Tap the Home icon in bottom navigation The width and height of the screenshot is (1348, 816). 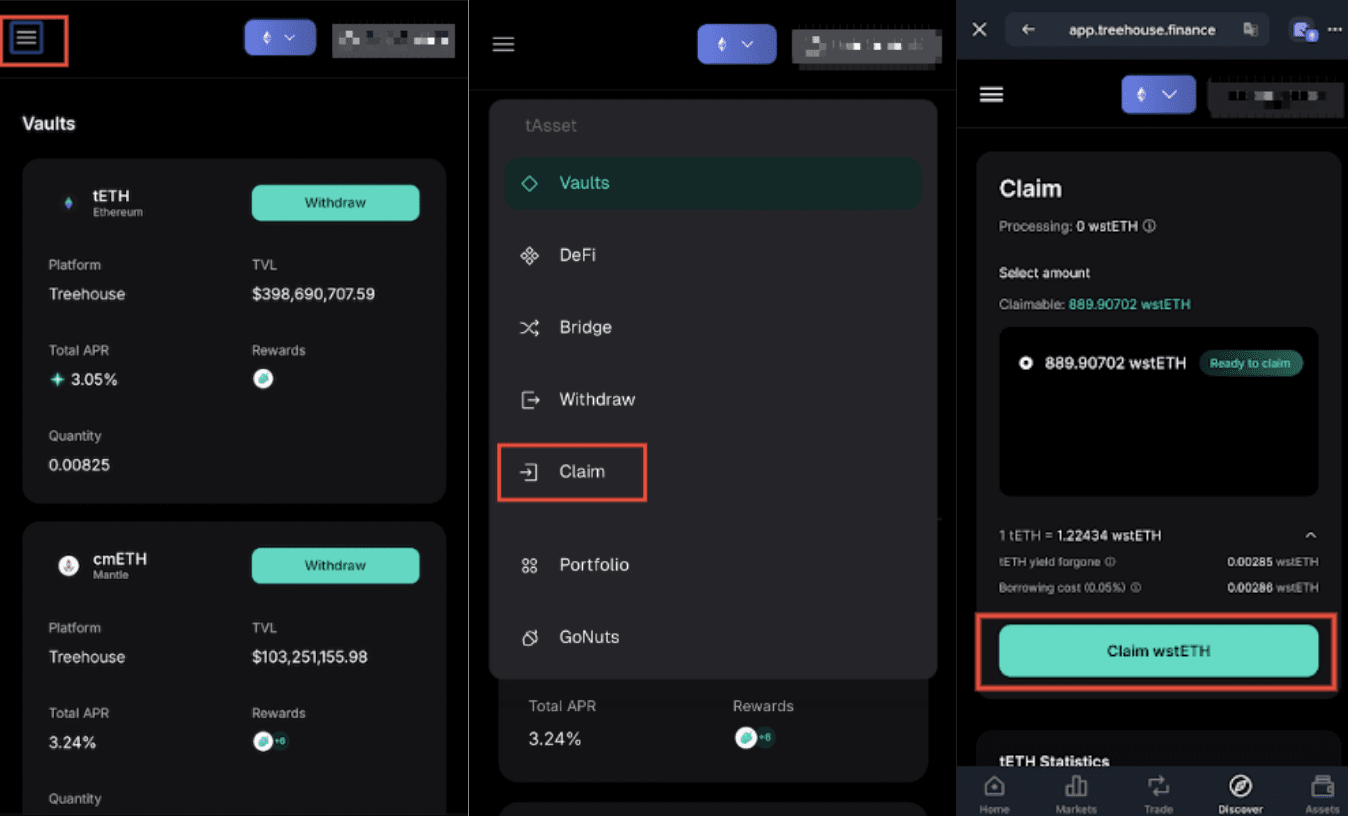click(x=993, y=790)
